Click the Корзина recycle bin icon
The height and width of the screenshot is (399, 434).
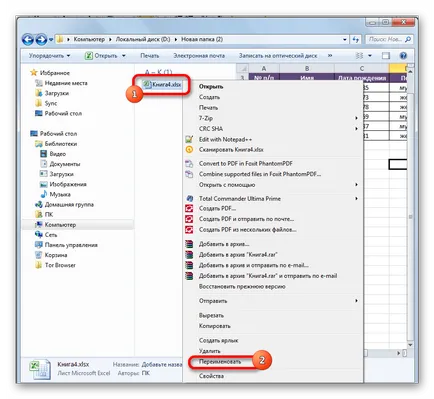pyautogui.click(x=39, y=255)
